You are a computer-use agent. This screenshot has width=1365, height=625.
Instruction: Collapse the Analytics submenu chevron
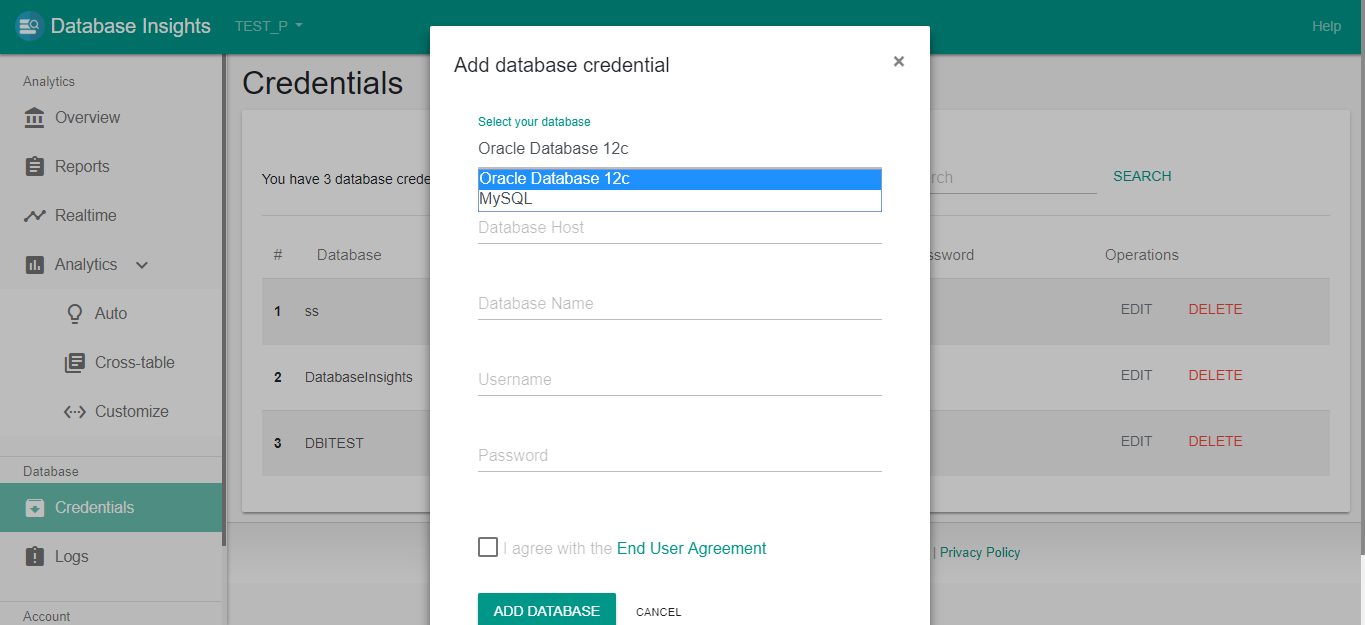(x=142, y=265)
